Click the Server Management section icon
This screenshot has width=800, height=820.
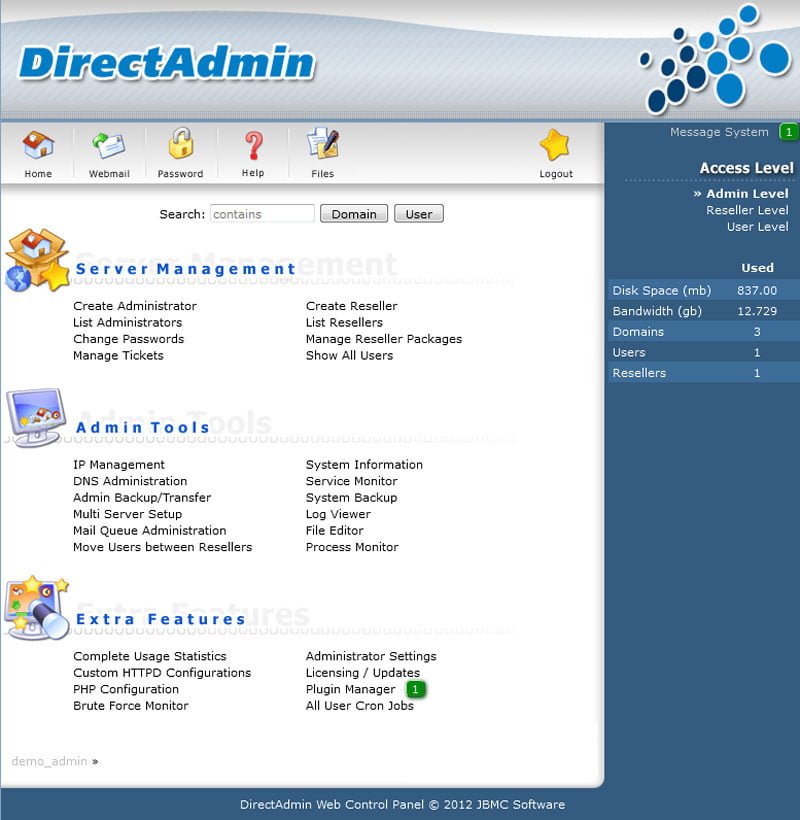[x=36, y=260]
